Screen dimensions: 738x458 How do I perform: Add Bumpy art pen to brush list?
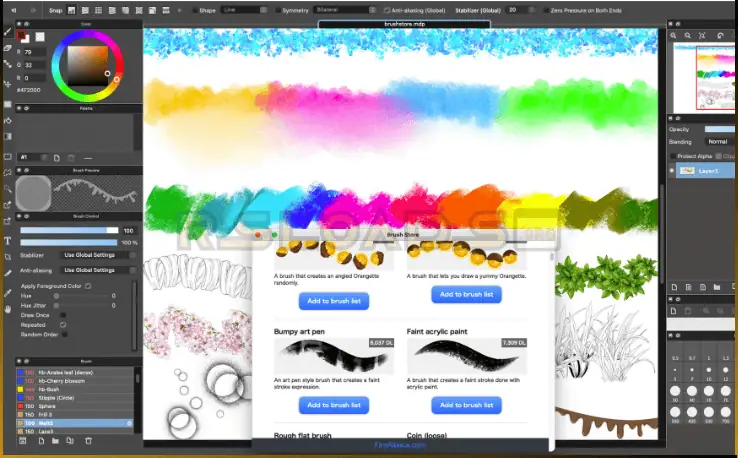pos(333,405)
